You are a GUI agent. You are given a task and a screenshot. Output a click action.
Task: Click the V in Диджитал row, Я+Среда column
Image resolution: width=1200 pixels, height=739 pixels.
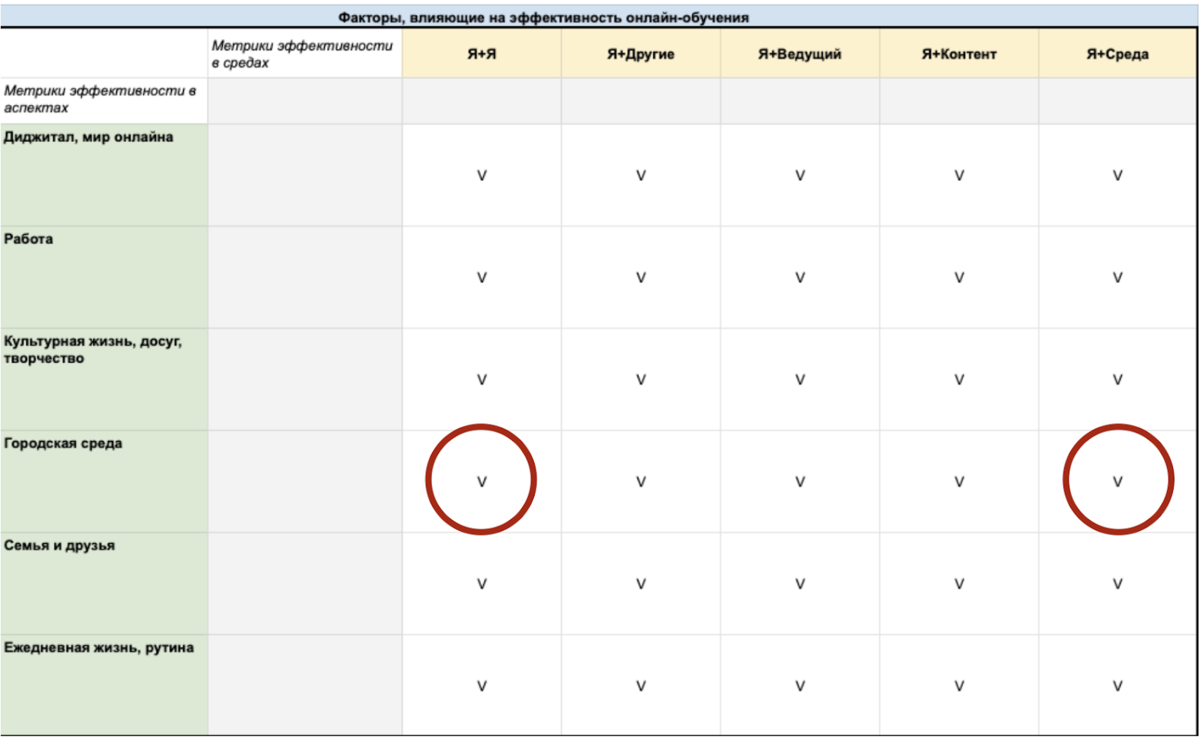click(x=1118, y=176)
